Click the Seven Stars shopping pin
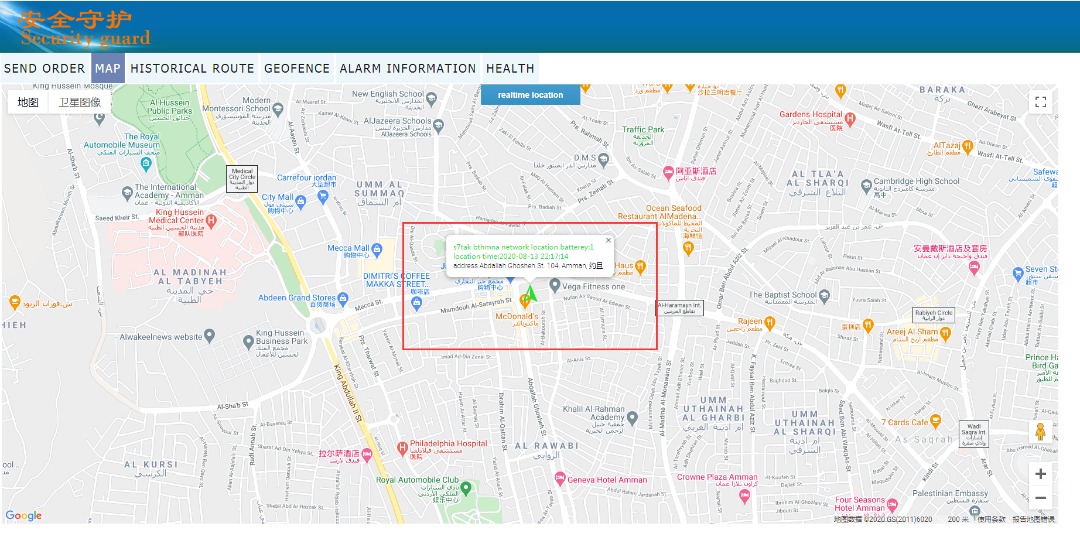Screen dimensions: 1080x540 tap(1019, 274)
